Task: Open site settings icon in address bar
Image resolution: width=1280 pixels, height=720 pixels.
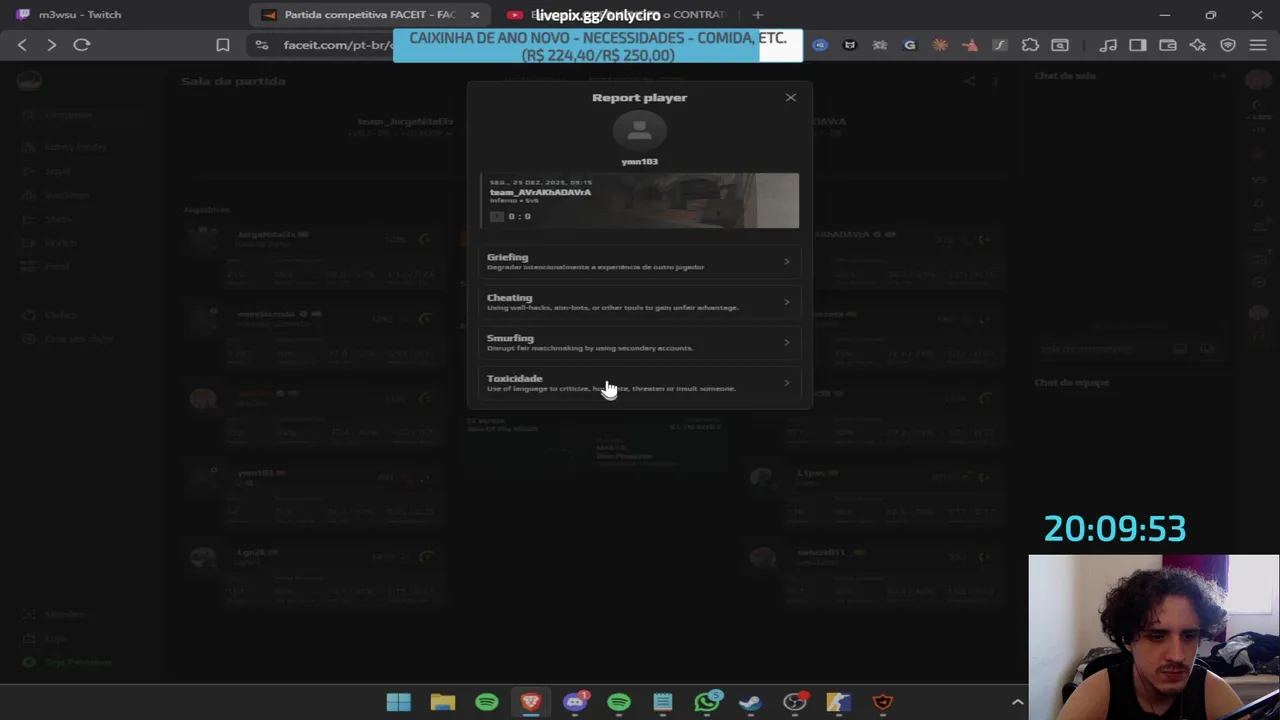Action: click(262, 45)
